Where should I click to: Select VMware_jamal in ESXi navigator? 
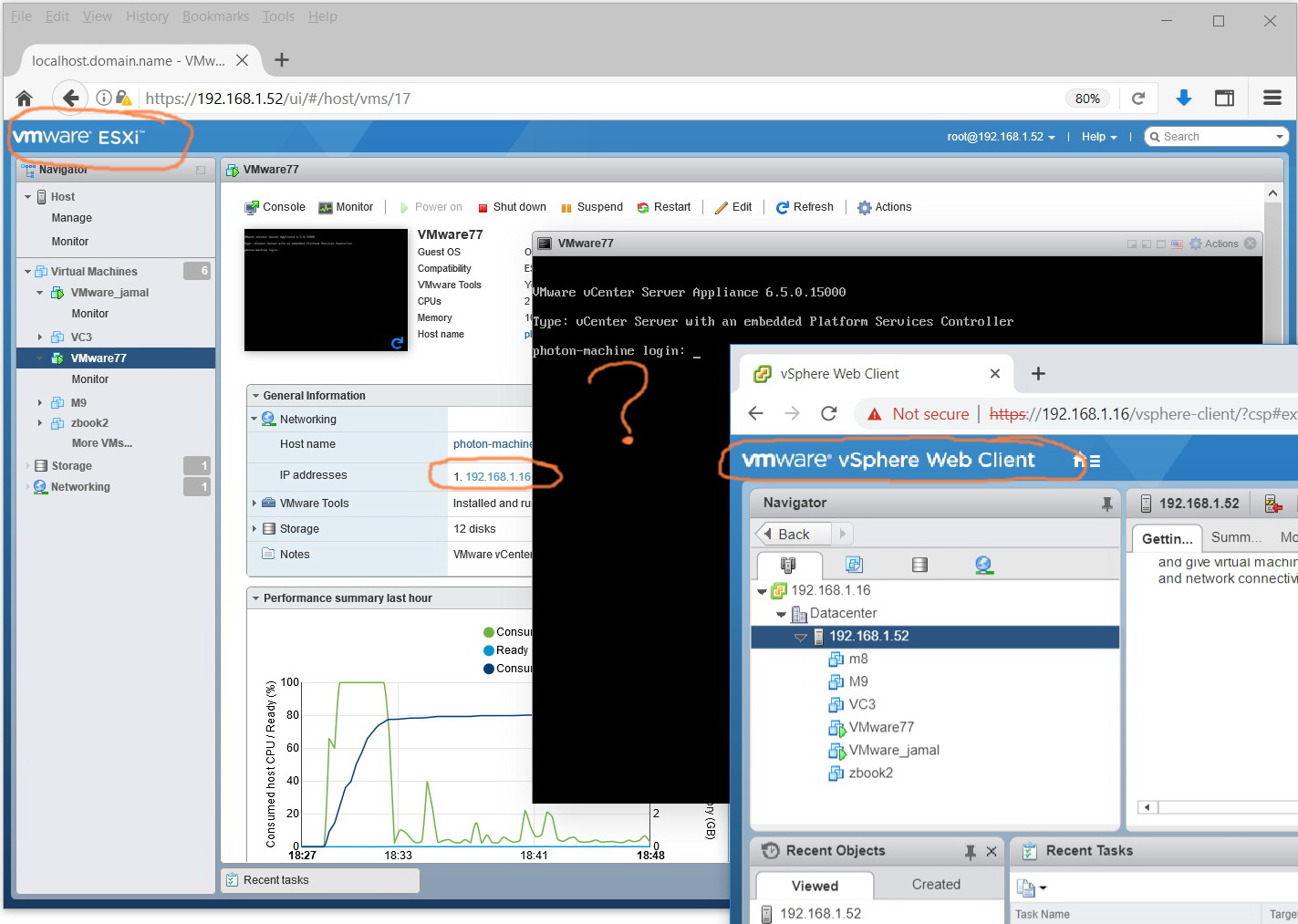click(x=109, y=293)
